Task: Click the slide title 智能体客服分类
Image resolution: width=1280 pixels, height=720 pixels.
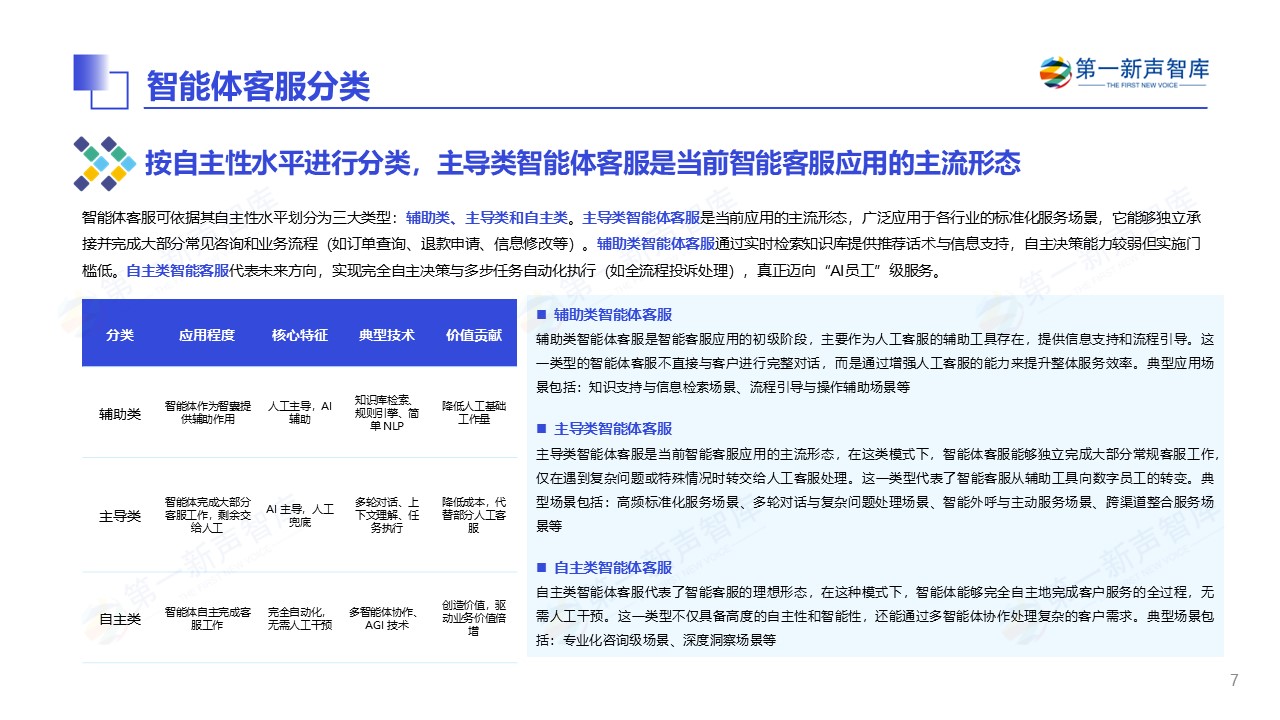Action: coord(258,87)
